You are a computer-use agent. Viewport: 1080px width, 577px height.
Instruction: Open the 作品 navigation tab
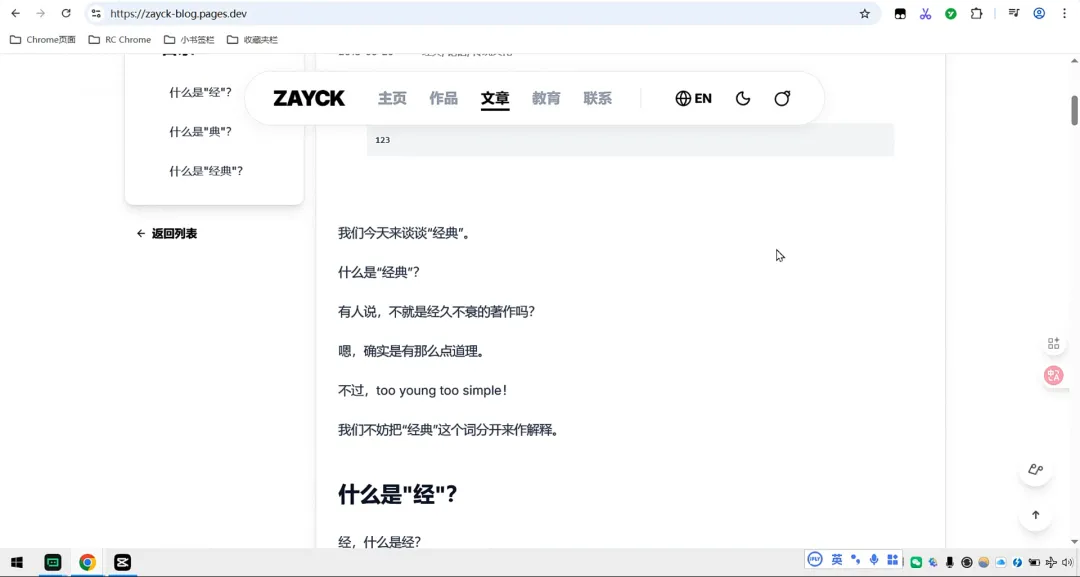click(x=443, y=98)
